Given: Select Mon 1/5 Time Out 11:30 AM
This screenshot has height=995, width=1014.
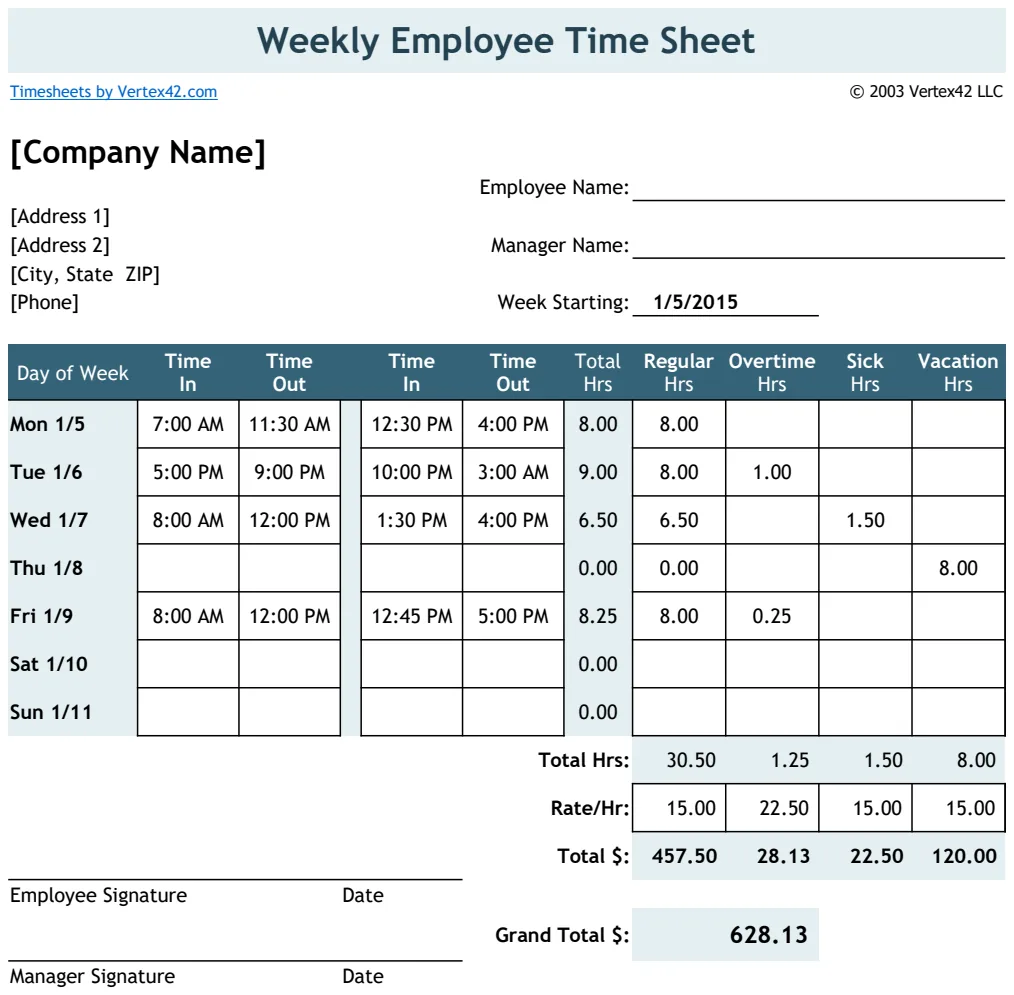Looking at the screenshot, I should tap(290, 424).
